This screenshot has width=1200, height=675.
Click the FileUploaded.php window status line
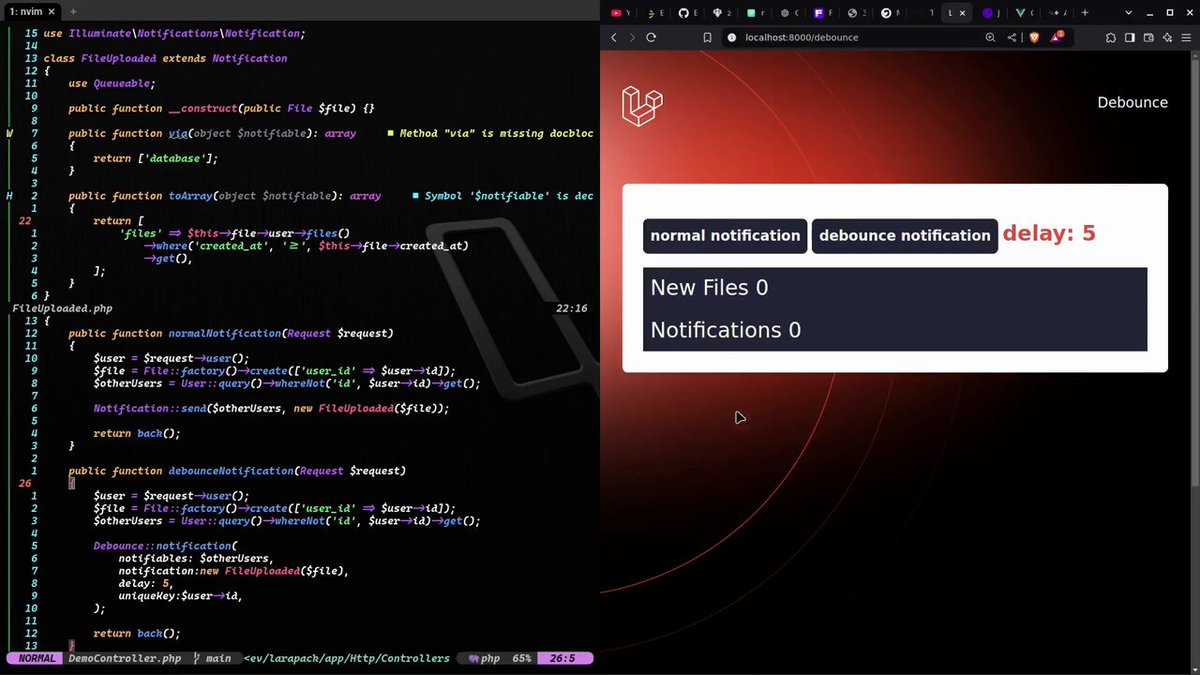[300, 309]
